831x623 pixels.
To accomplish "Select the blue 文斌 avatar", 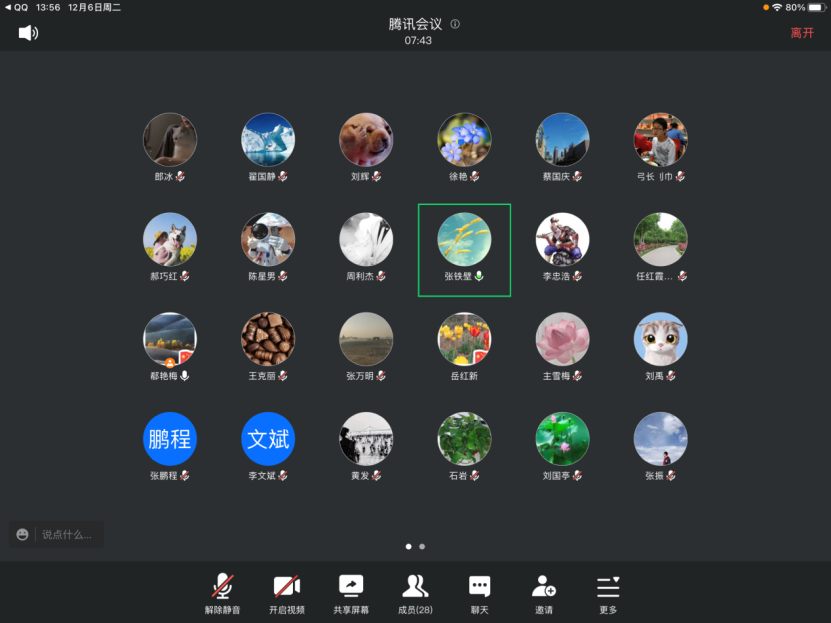I will [x=268, y=439].
